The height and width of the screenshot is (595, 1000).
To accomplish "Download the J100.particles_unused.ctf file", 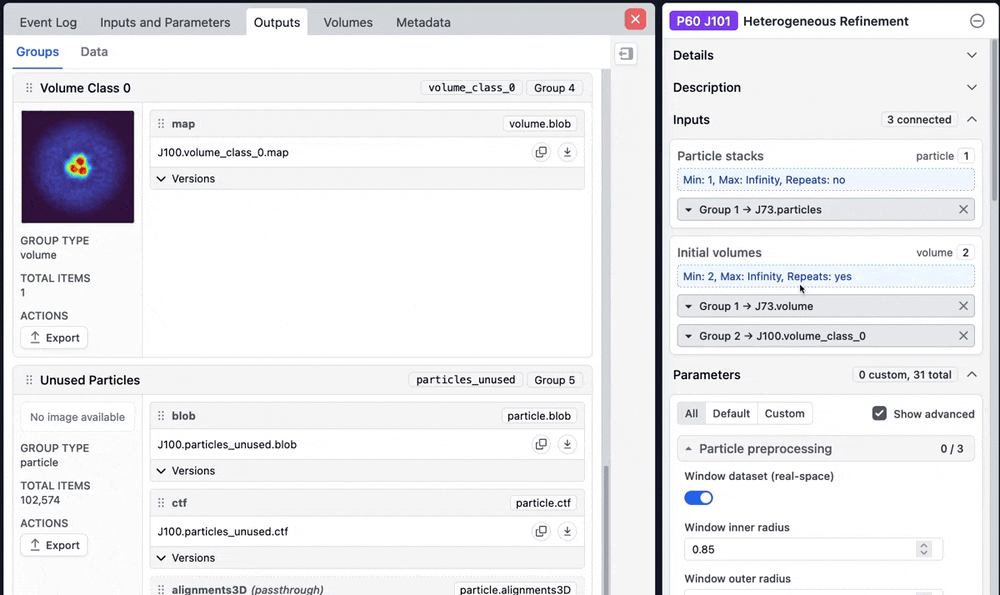I will coord(567,532).
